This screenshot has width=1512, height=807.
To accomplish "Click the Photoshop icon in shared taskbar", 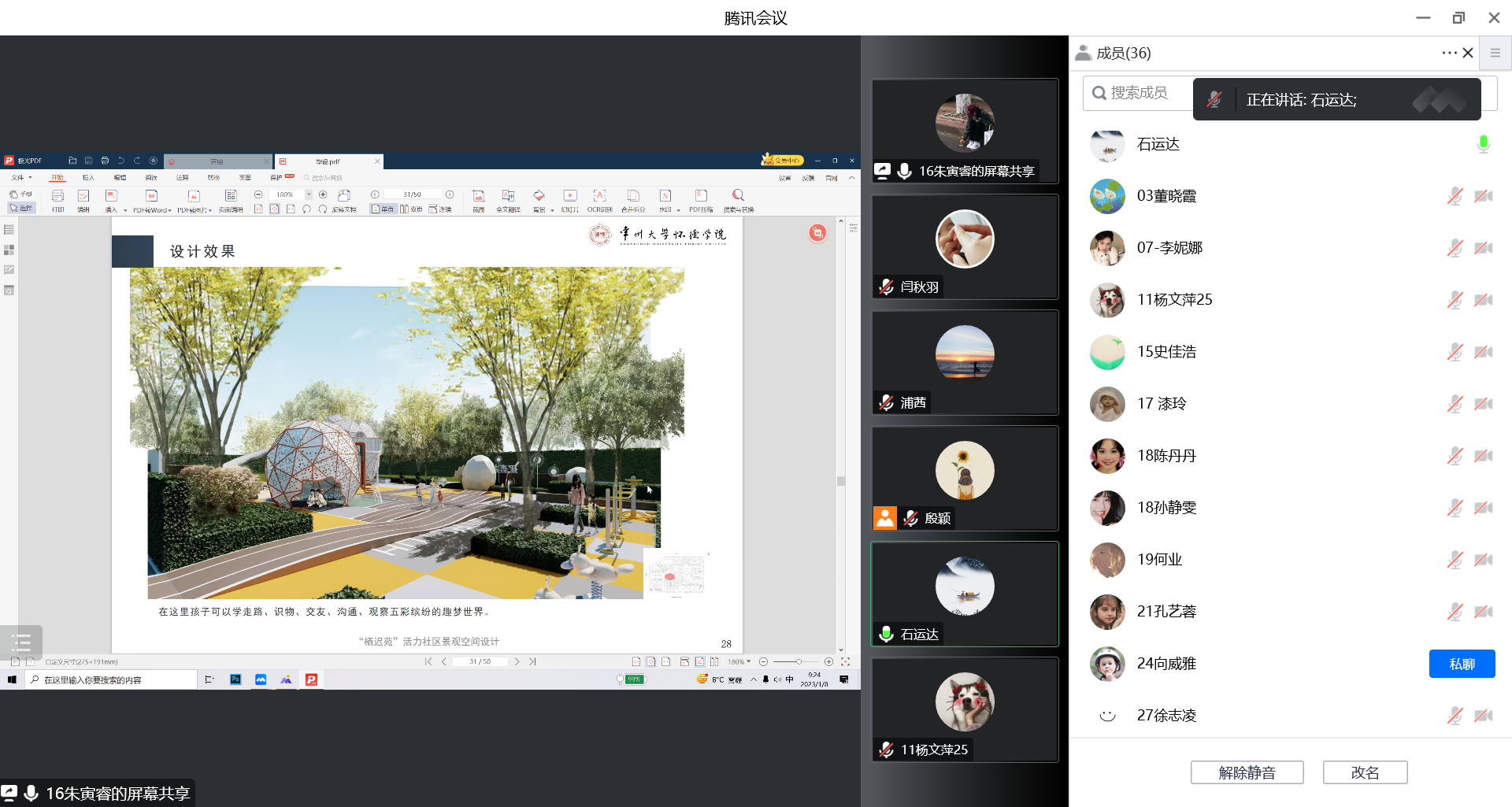I will 235,679.
